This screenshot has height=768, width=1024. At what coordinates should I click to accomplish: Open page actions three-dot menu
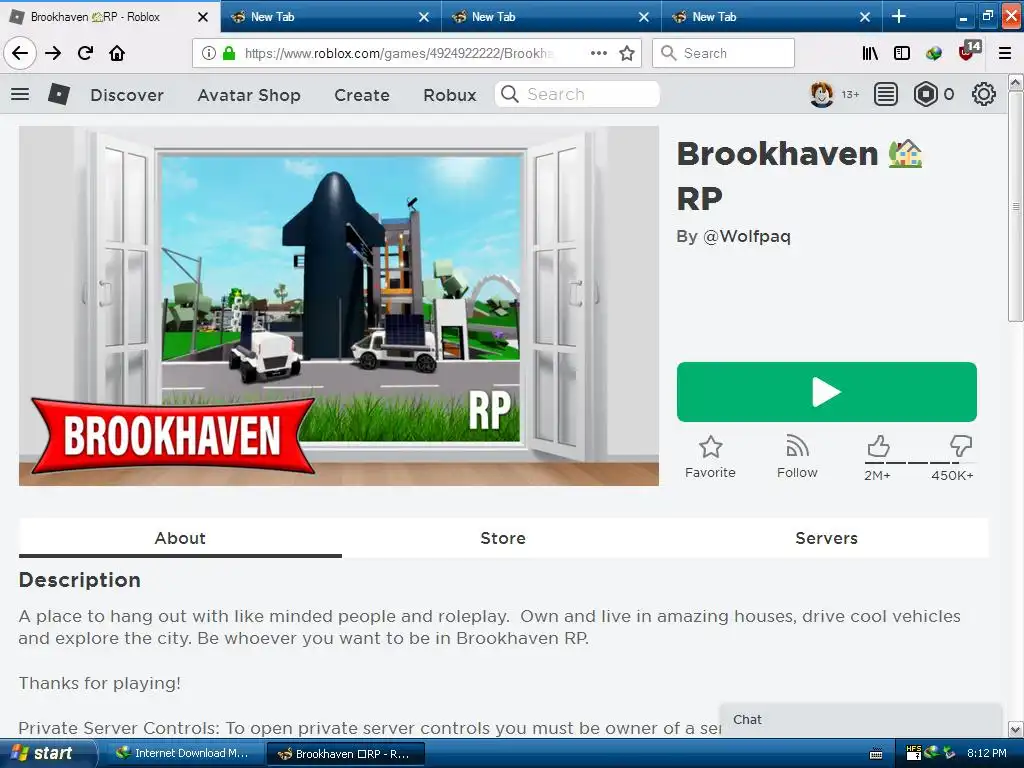[x=598, y=53]
